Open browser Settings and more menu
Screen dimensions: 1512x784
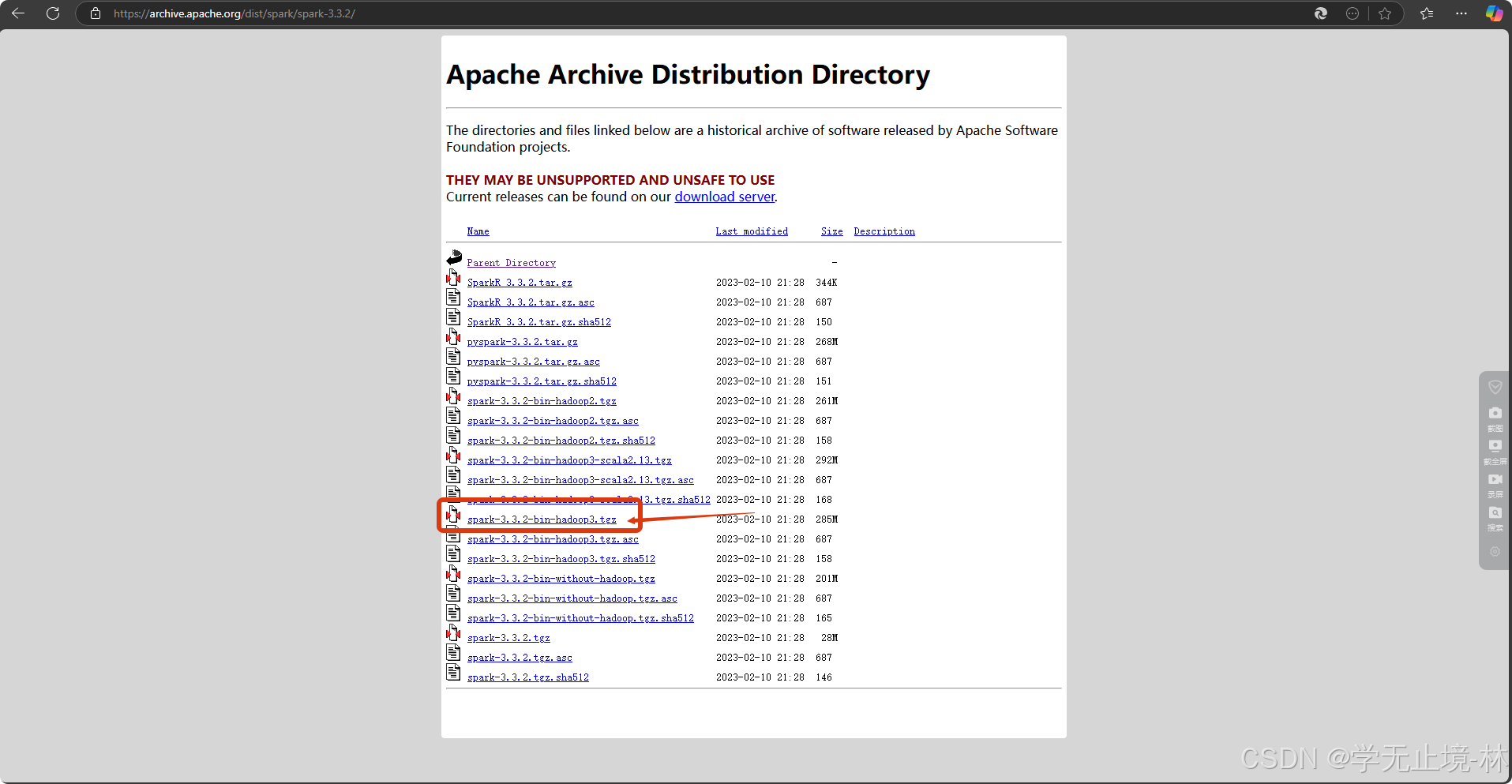[1461, 13]
